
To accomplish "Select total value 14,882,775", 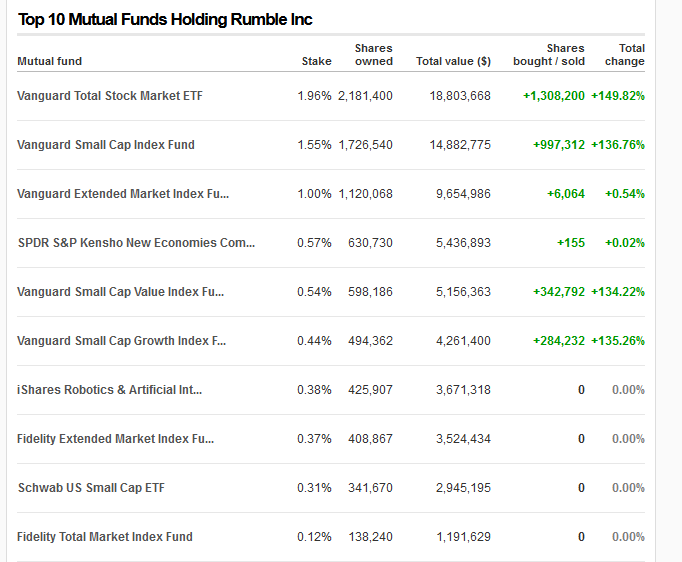I will [x=460, y=145].
